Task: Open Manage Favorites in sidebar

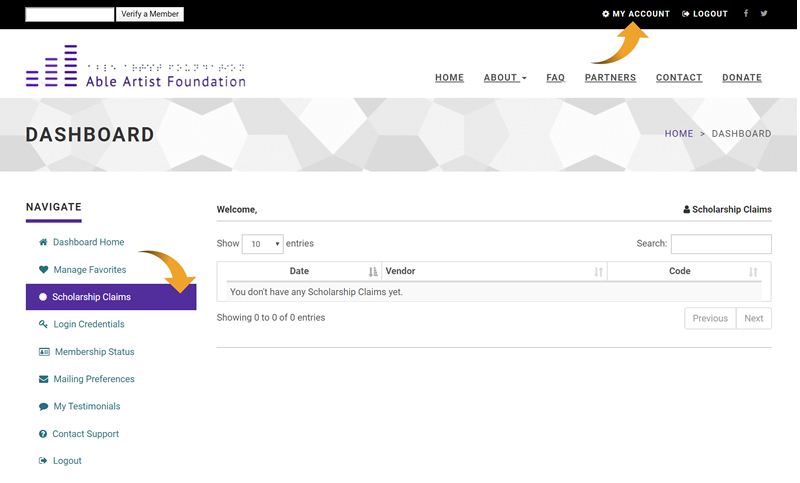Action: (90, 269)
